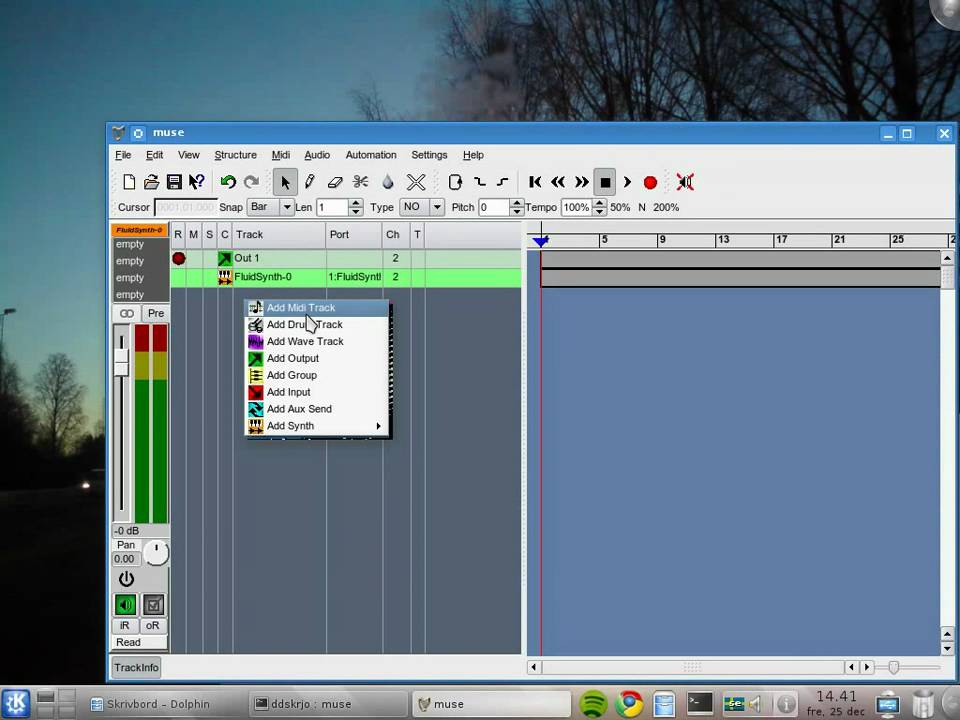Adjust the Pan knob in the mixer strip
This screenshot has height=720, width=960.
click(x=156, y=551)
